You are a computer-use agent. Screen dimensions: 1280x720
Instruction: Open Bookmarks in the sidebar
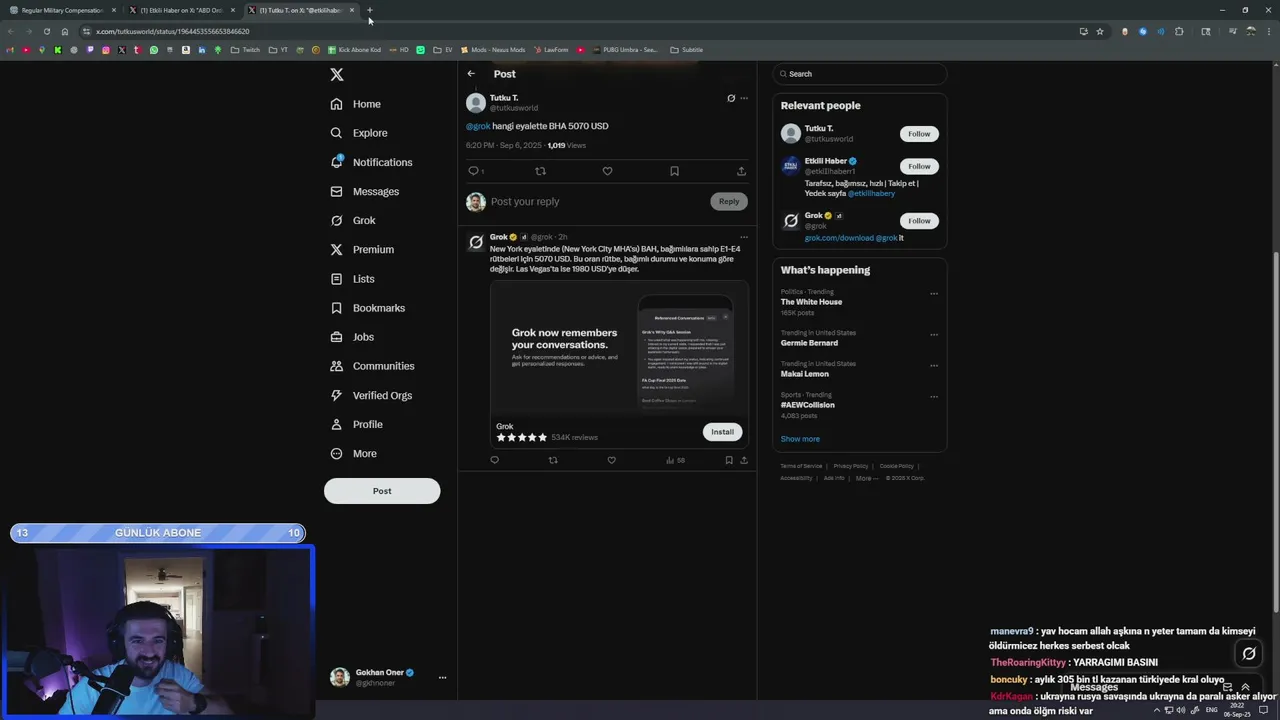[367, 308]
